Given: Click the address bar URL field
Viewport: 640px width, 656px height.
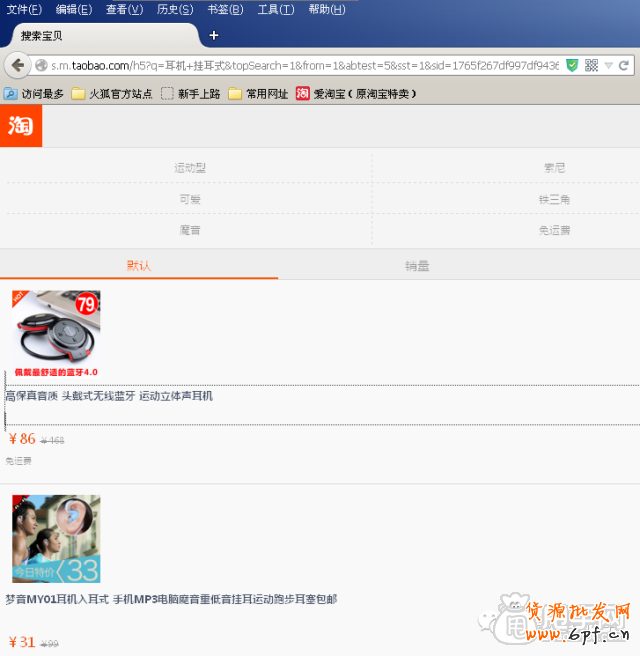Looking at the screenshot, I should pos(300,65).
